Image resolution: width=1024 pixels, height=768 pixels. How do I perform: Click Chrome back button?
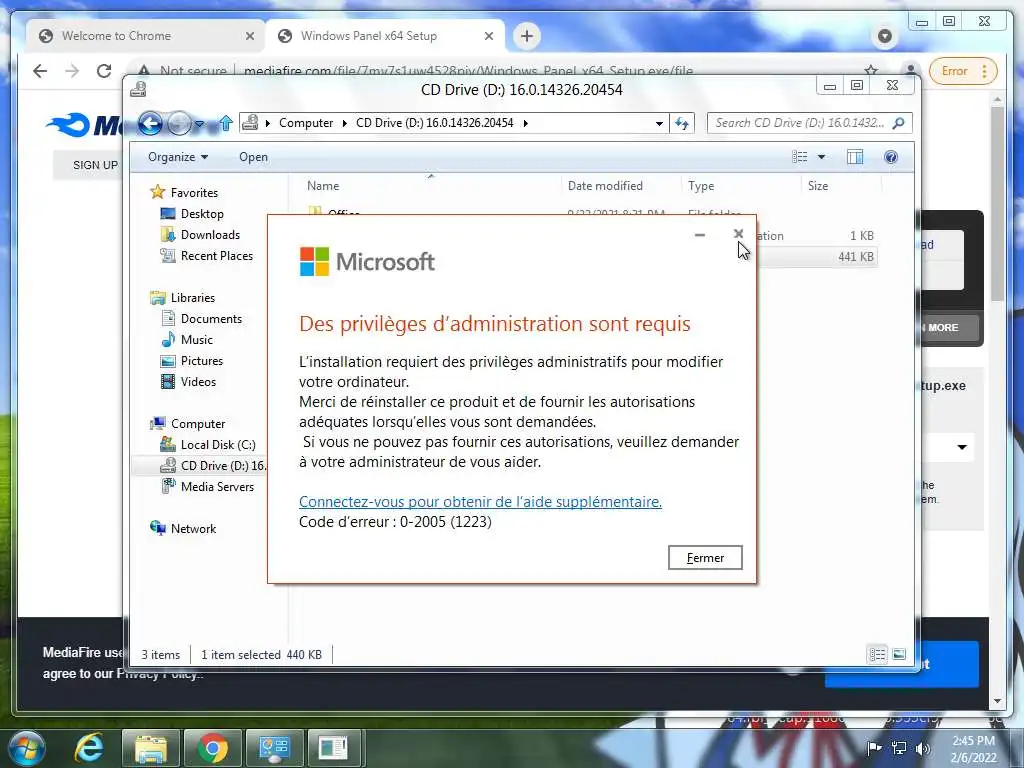[40, 71]
